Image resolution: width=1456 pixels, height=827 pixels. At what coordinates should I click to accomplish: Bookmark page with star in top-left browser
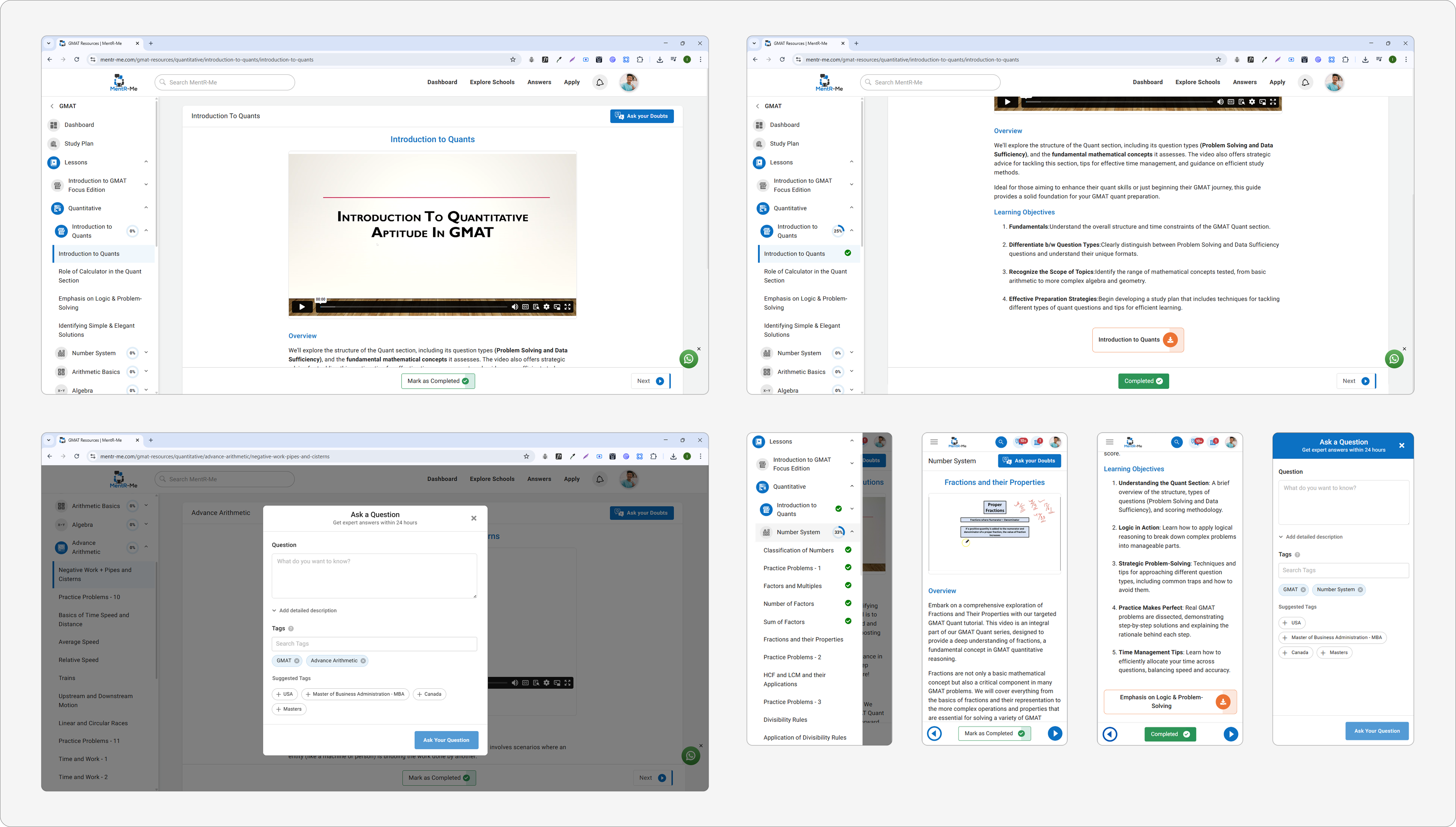coord(513,60)
